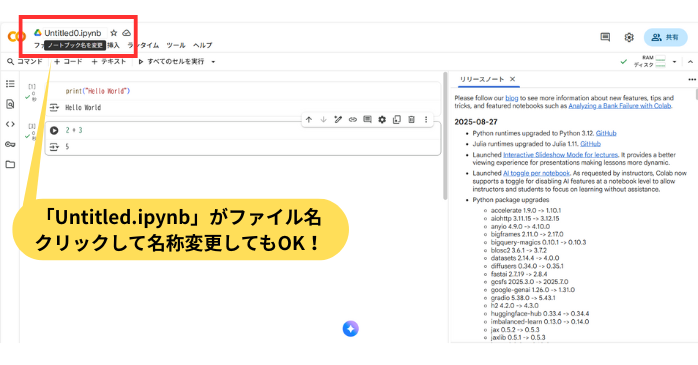Open the table of contents sidebar icon
698x365 pixels.
(10, 84)
